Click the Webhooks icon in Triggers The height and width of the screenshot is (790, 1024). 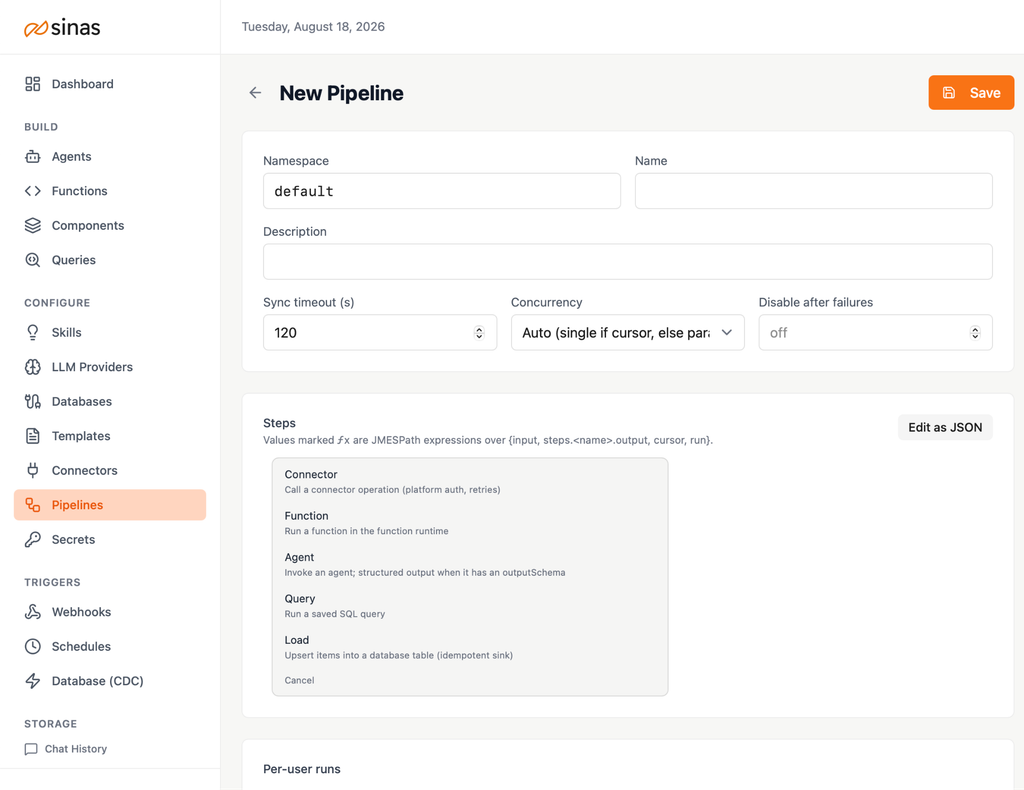point(33,612)
